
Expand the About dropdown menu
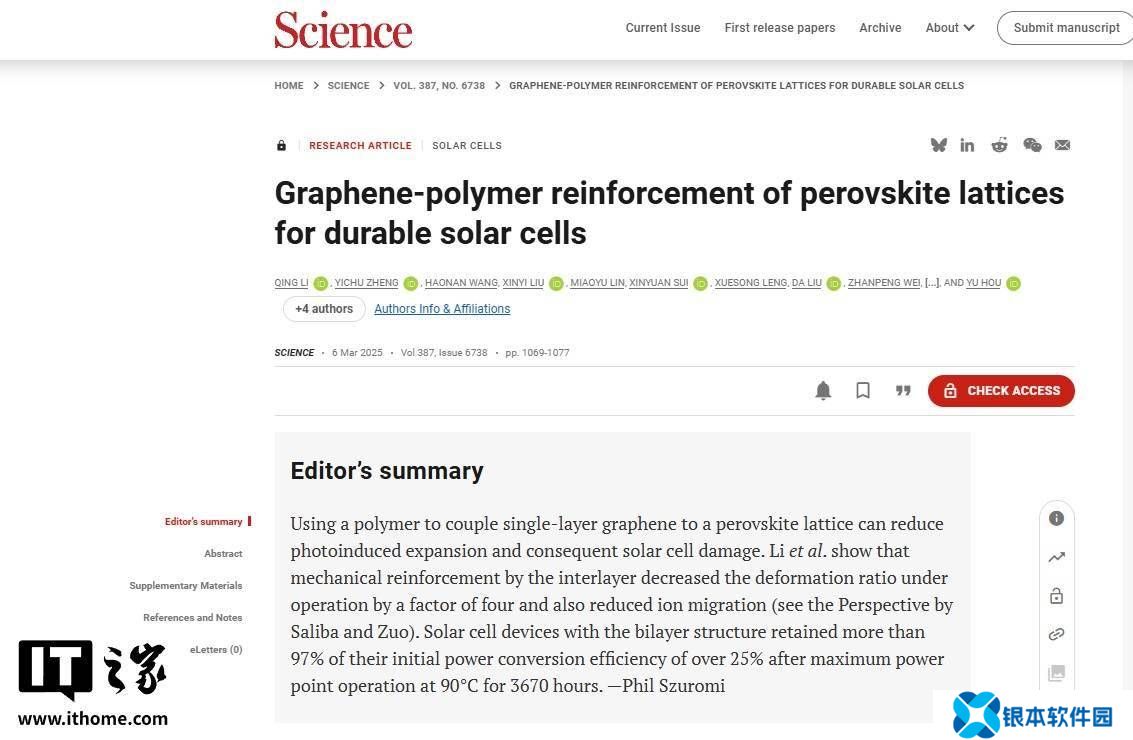[949, 28]
